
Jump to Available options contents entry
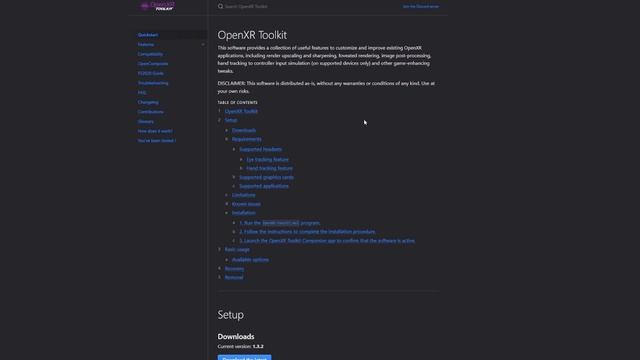point(250,260)
